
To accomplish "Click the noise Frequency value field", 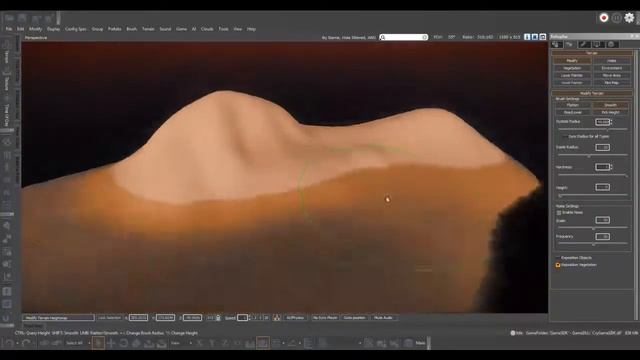I will 602,236.
